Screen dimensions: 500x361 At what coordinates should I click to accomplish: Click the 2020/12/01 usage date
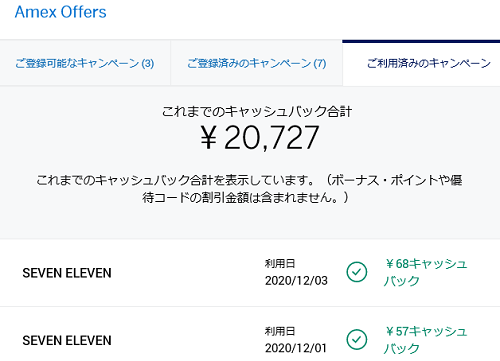296,348
